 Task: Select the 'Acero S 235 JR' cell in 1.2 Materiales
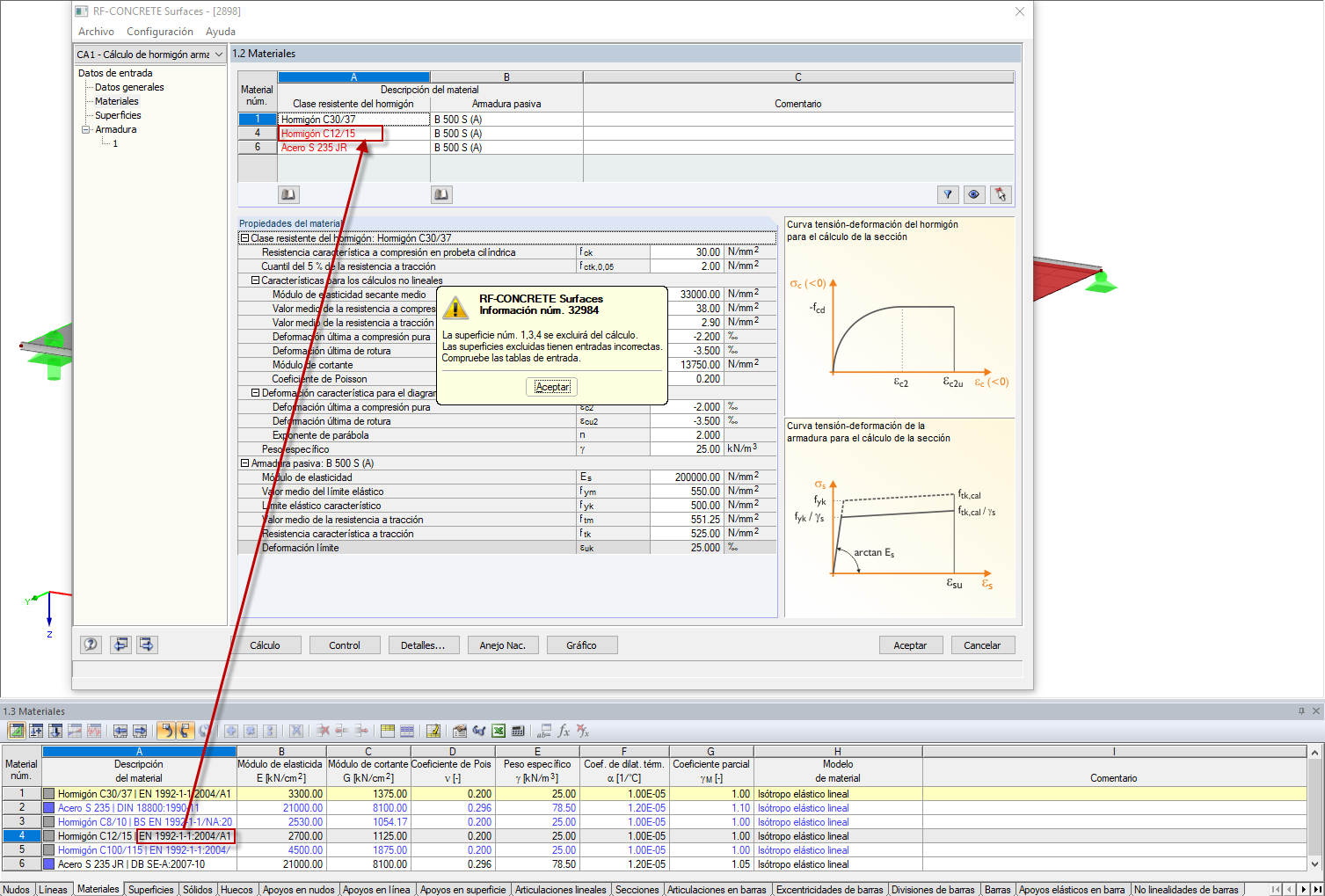coord(353,148)
